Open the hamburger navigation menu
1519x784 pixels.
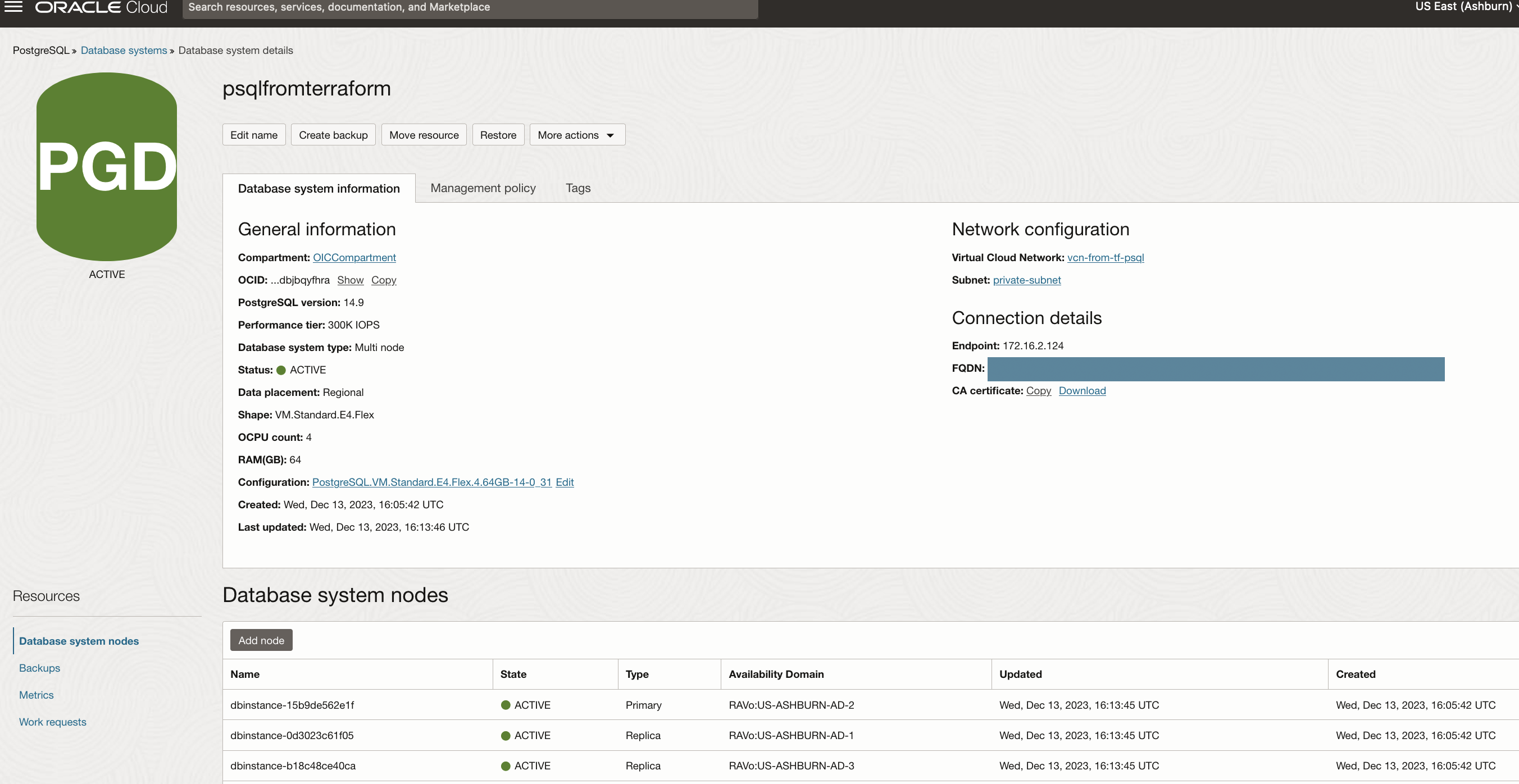[13, 7]
